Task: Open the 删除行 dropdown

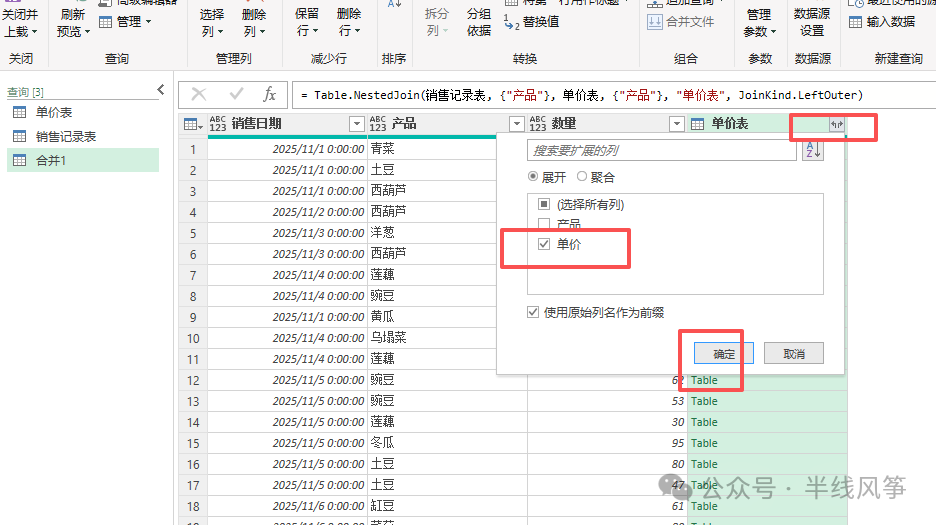Action: point(349,23)
